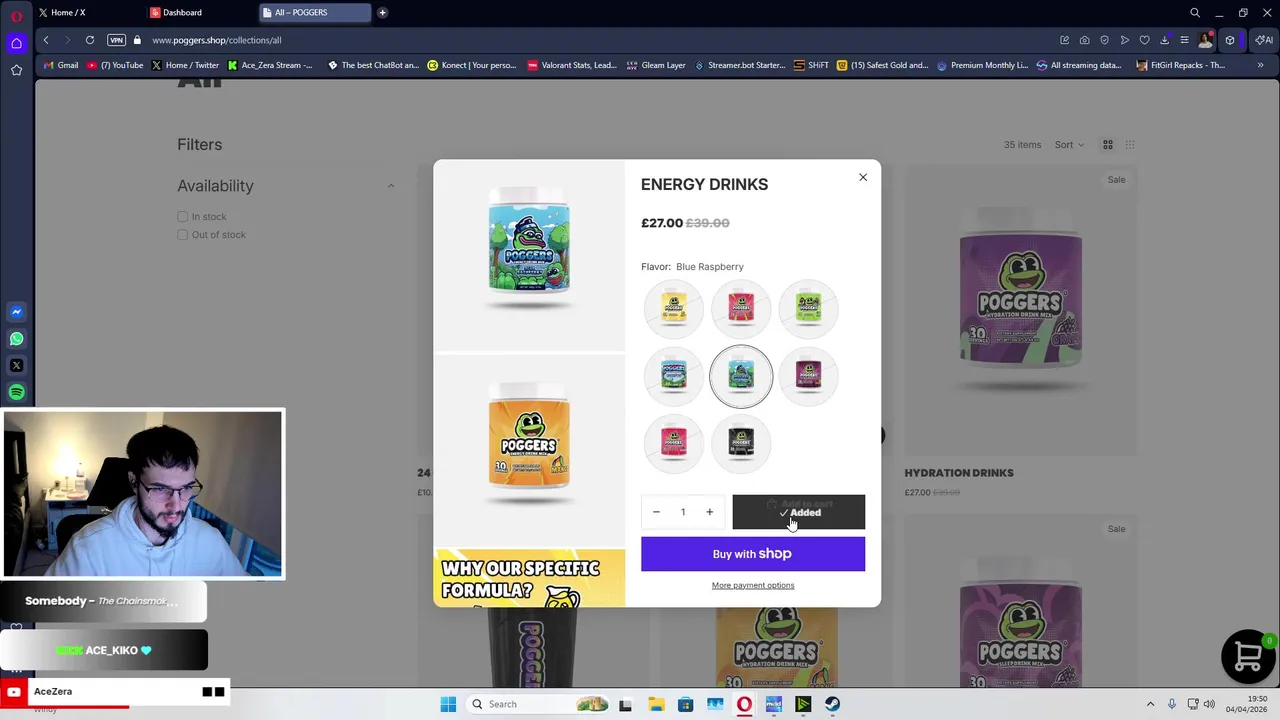Open the Aria AI button in toolbar
This screenshot has width=1280, height=720.
pyautogui.click(x=1264, y=40)
